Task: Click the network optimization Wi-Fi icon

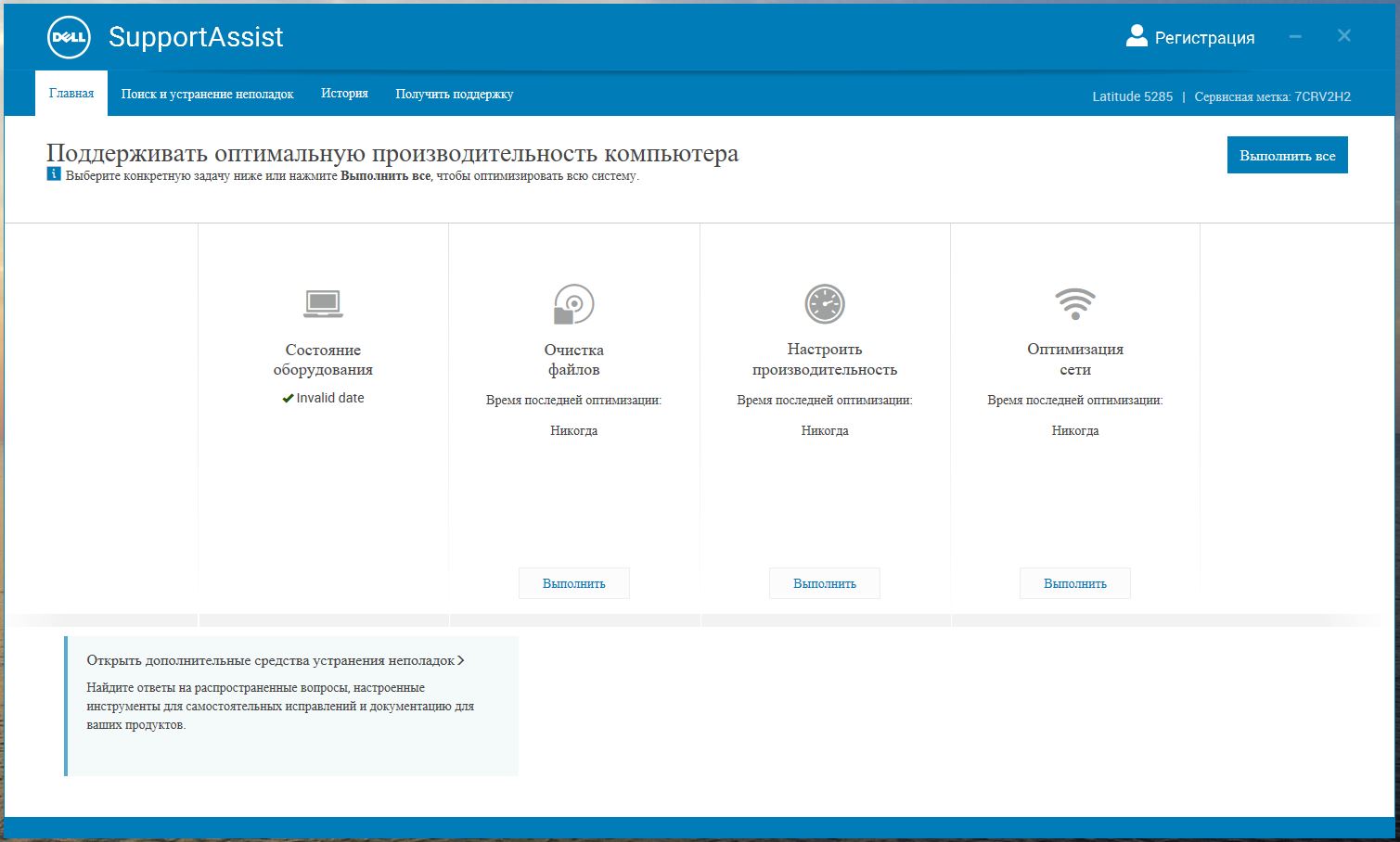Action: (1075, 303)
